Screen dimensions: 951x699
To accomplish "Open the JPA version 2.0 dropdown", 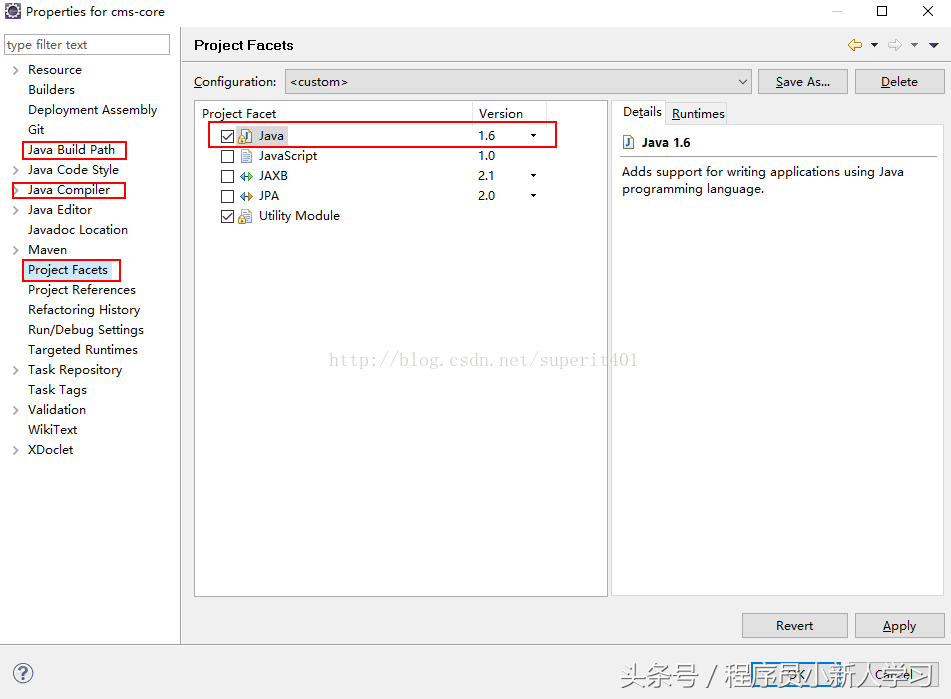I will pyautogui.click(x=533, y=196).
